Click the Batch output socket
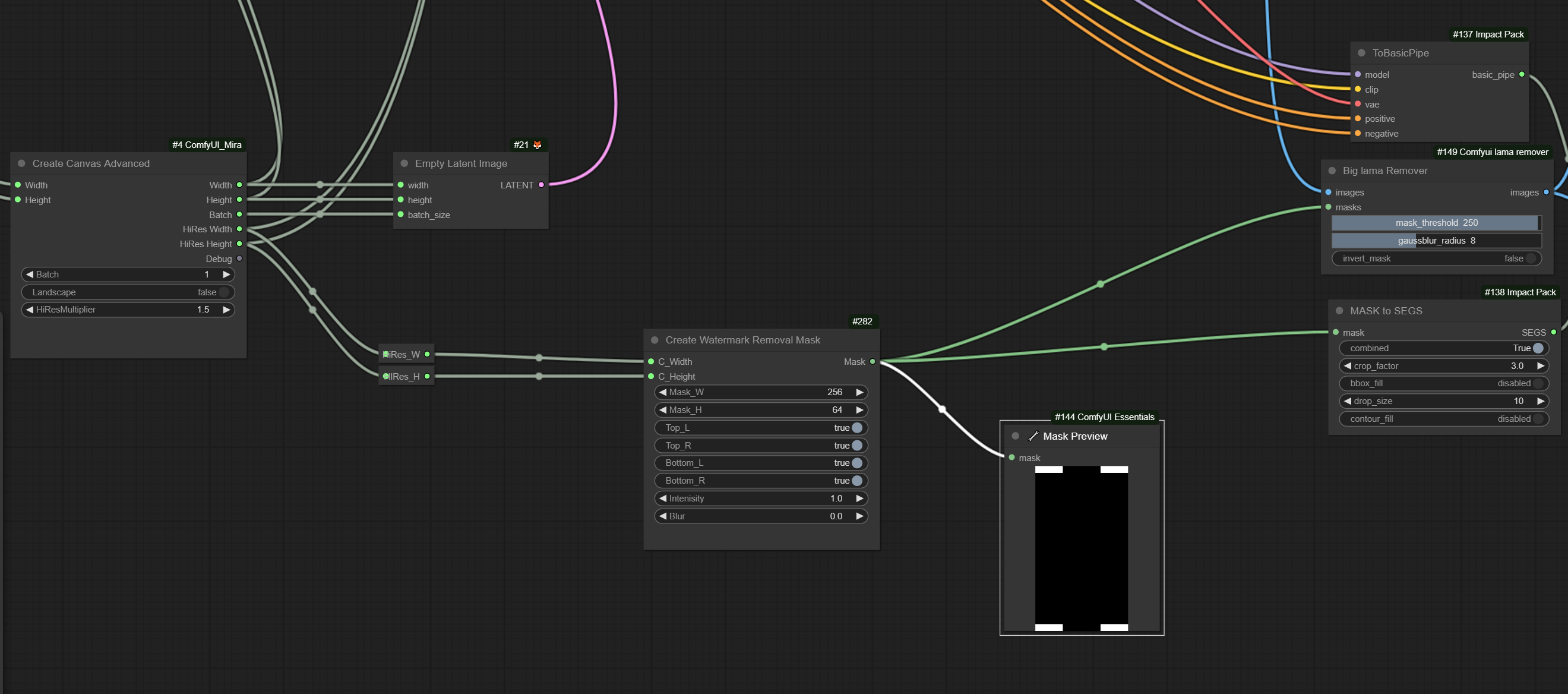 click(x=239, y=214)
